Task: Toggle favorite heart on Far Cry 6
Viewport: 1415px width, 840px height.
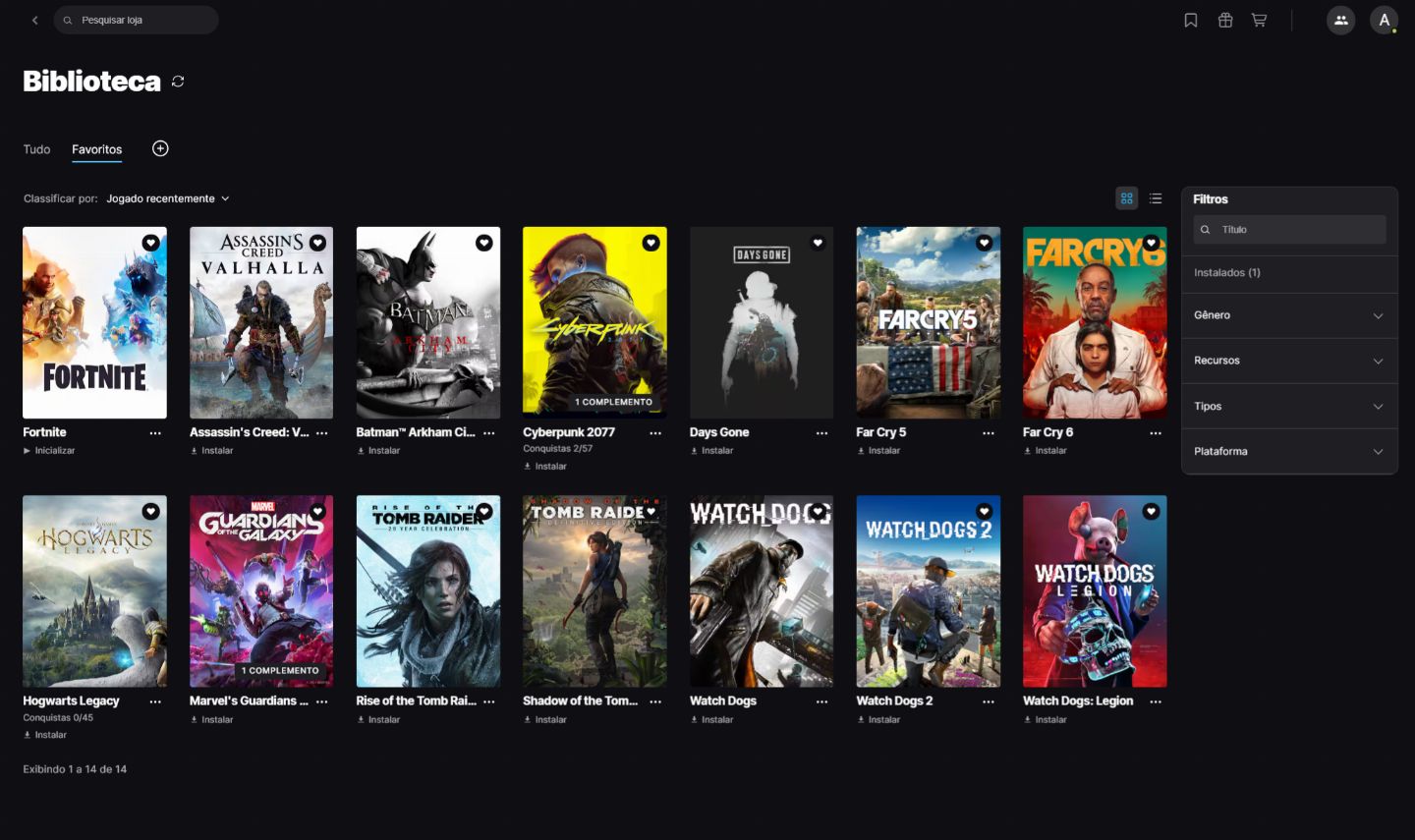Action: point(1151,243)
